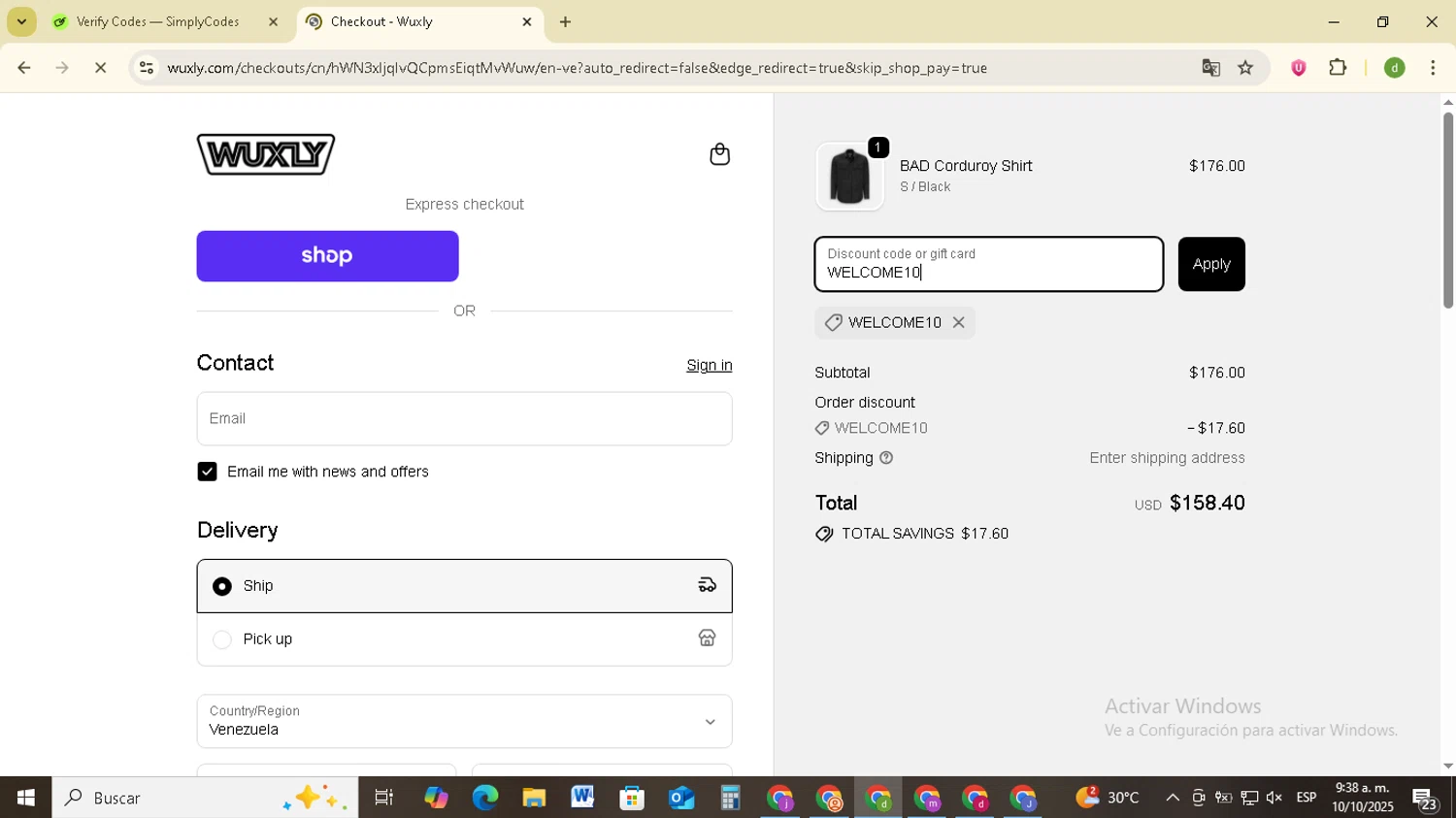Open the Sign in link
This screenshot has width=1456, height=818.
click(x=709, y=366)
